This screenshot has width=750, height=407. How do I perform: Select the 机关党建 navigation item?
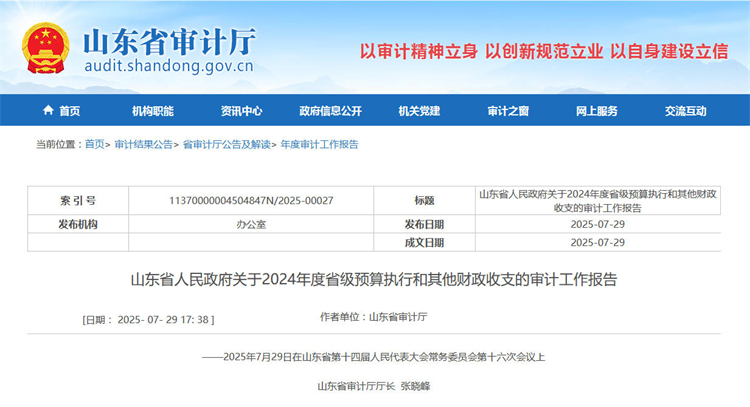[418, 111]
